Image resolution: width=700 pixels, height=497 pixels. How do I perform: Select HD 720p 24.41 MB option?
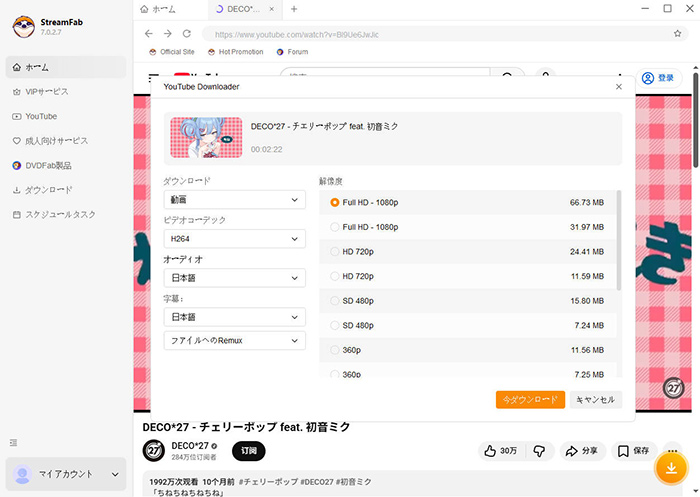tap(467, 252)
